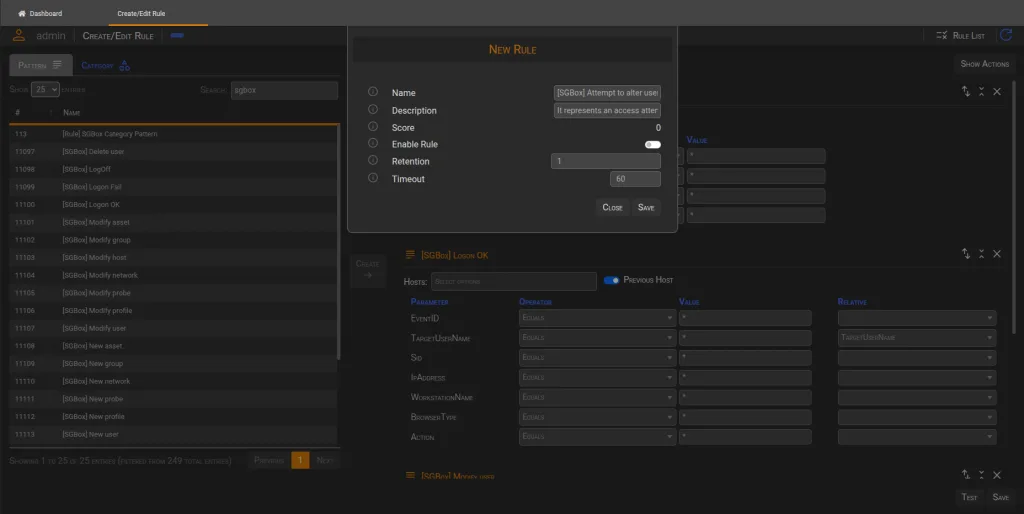
Task: Open the Sid operator dropdown
Action: point(597,357)
